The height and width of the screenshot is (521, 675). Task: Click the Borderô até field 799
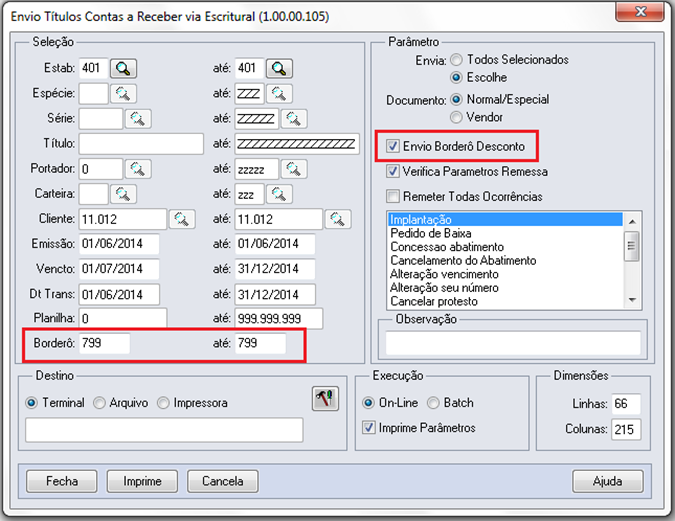coord(260,343)
